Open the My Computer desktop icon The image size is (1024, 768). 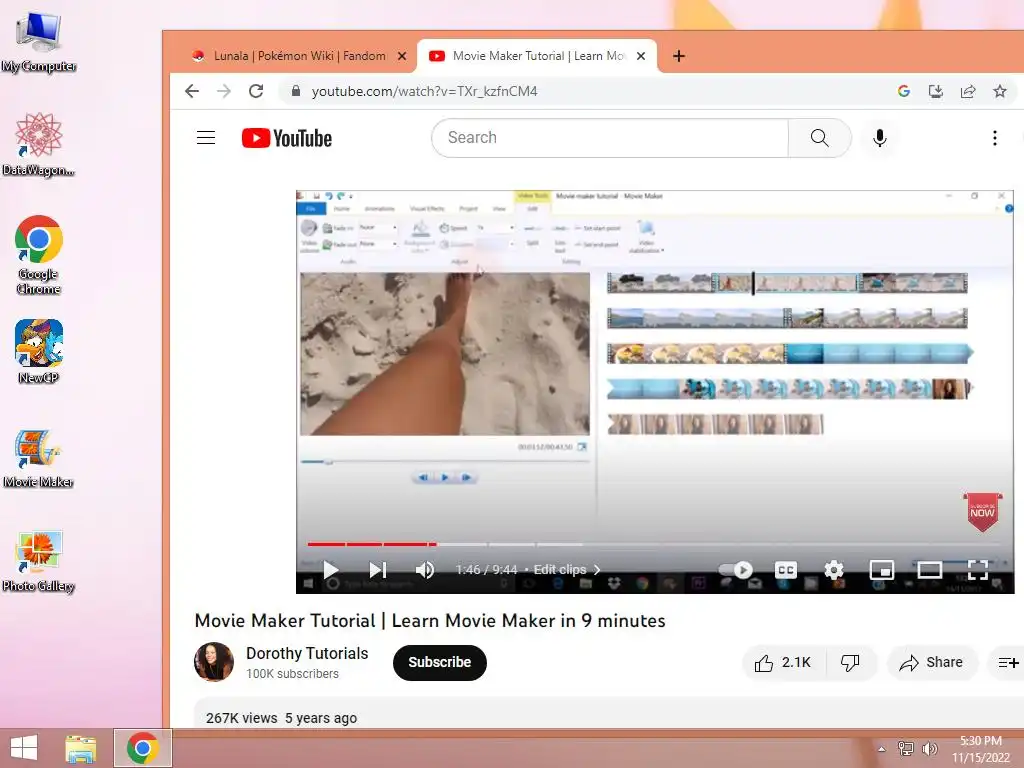[39, 40]
